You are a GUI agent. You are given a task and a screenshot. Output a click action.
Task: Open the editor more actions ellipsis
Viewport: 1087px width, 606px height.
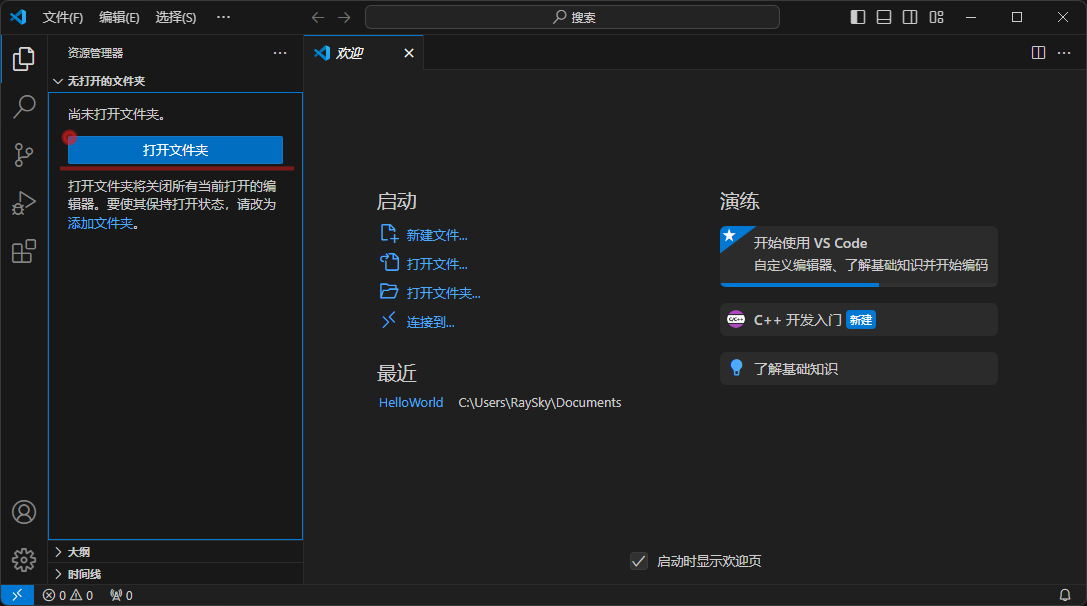coord(1064,53)
